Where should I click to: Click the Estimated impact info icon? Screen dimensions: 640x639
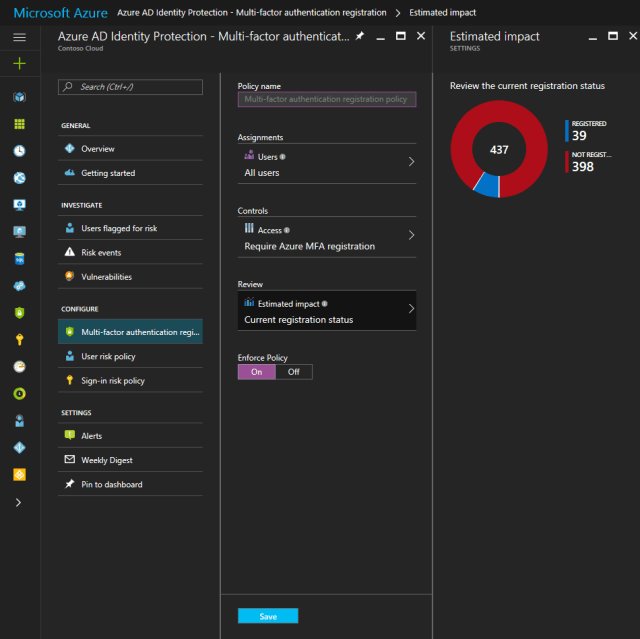pos(324,304)
